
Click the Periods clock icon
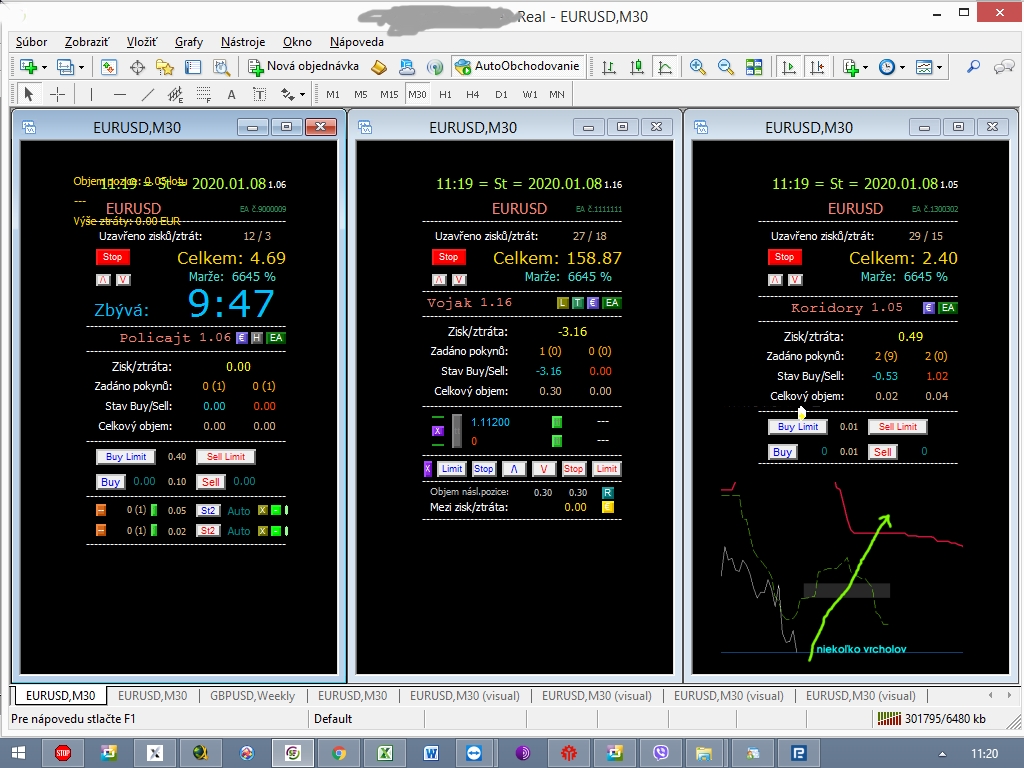coord(886,67)
